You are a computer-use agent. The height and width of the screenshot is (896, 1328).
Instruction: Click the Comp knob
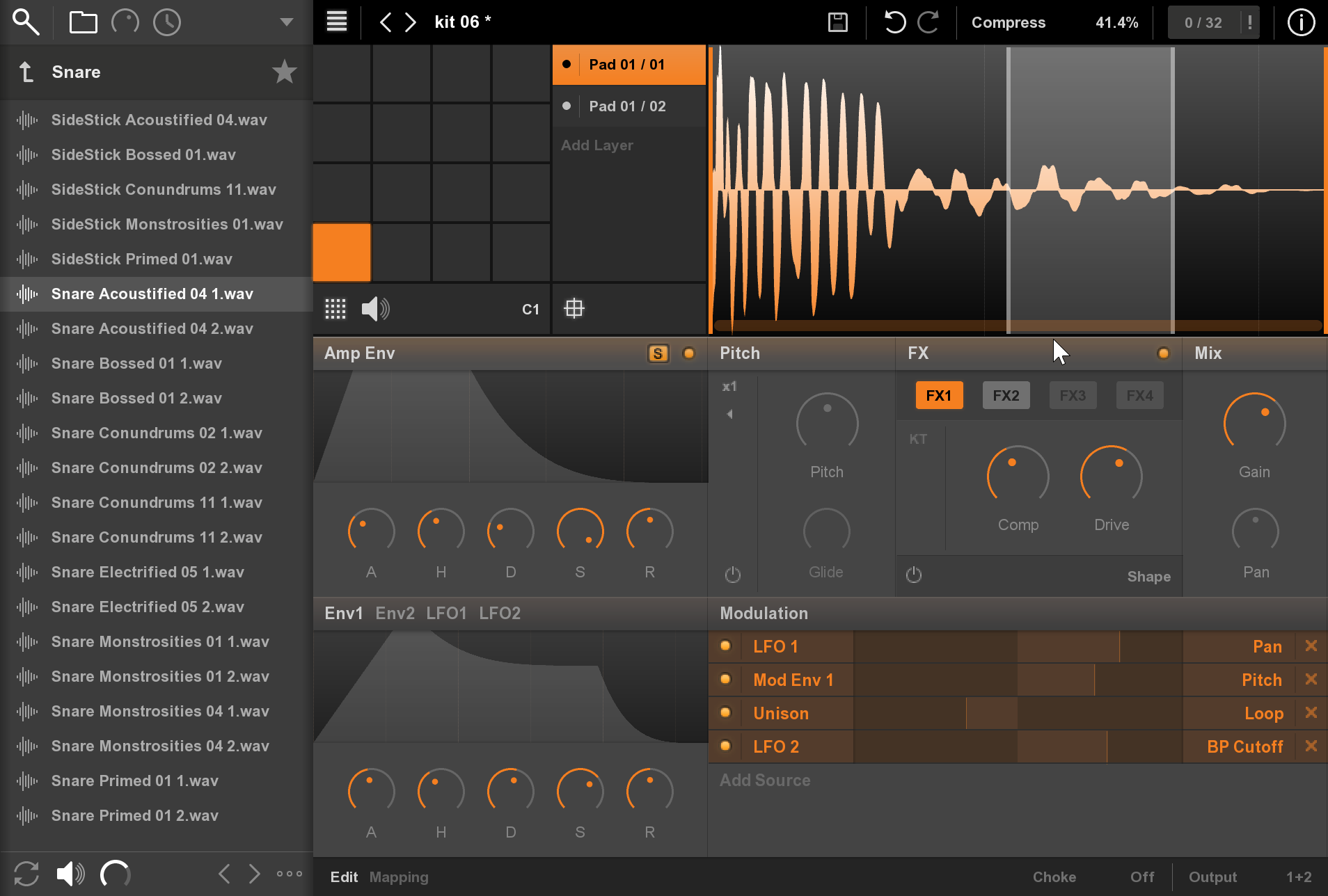coord(1018,476)
